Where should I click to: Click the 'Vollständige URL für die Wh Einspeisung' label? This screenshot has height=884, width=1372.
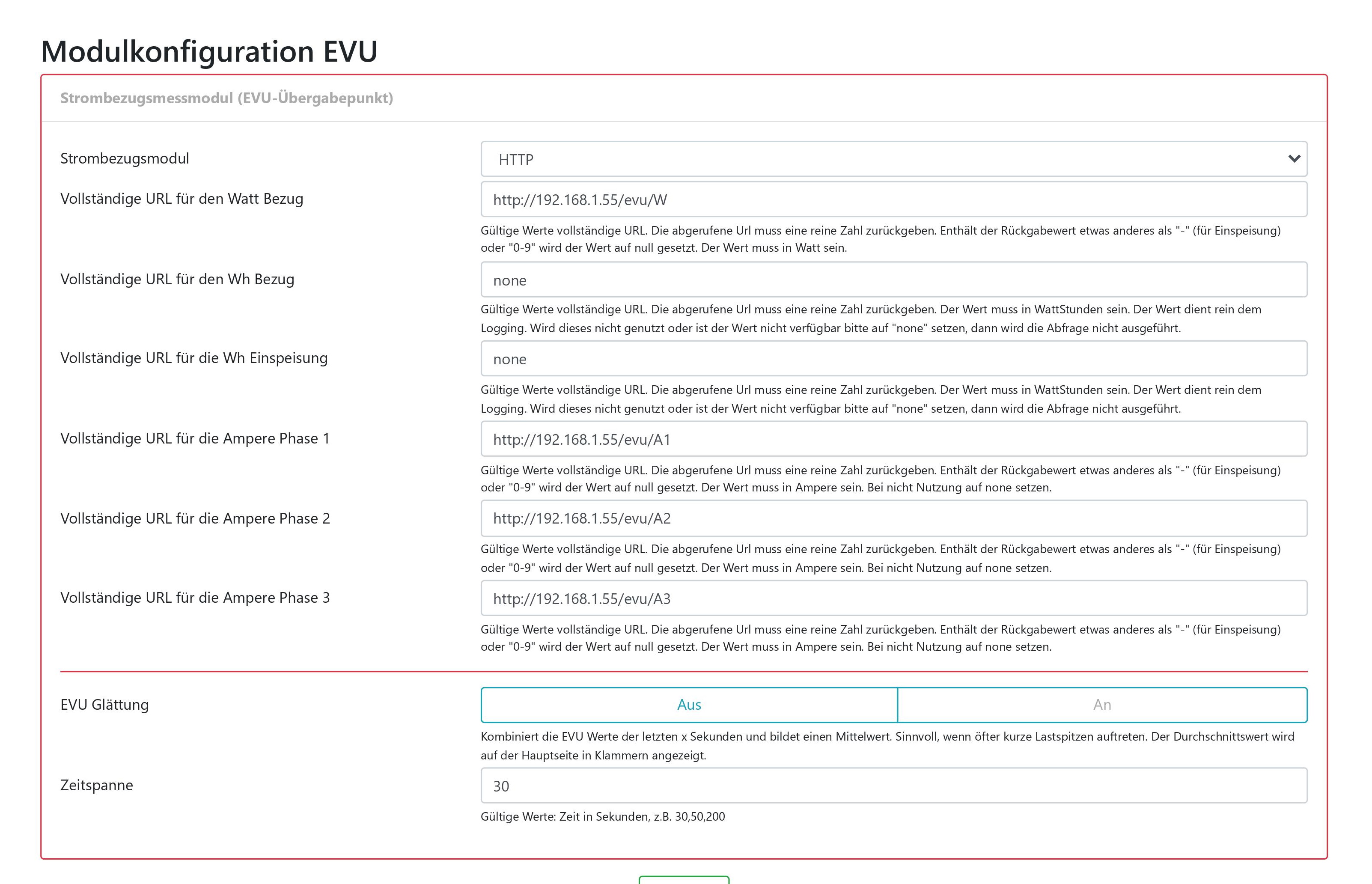[x=194, y=358]
